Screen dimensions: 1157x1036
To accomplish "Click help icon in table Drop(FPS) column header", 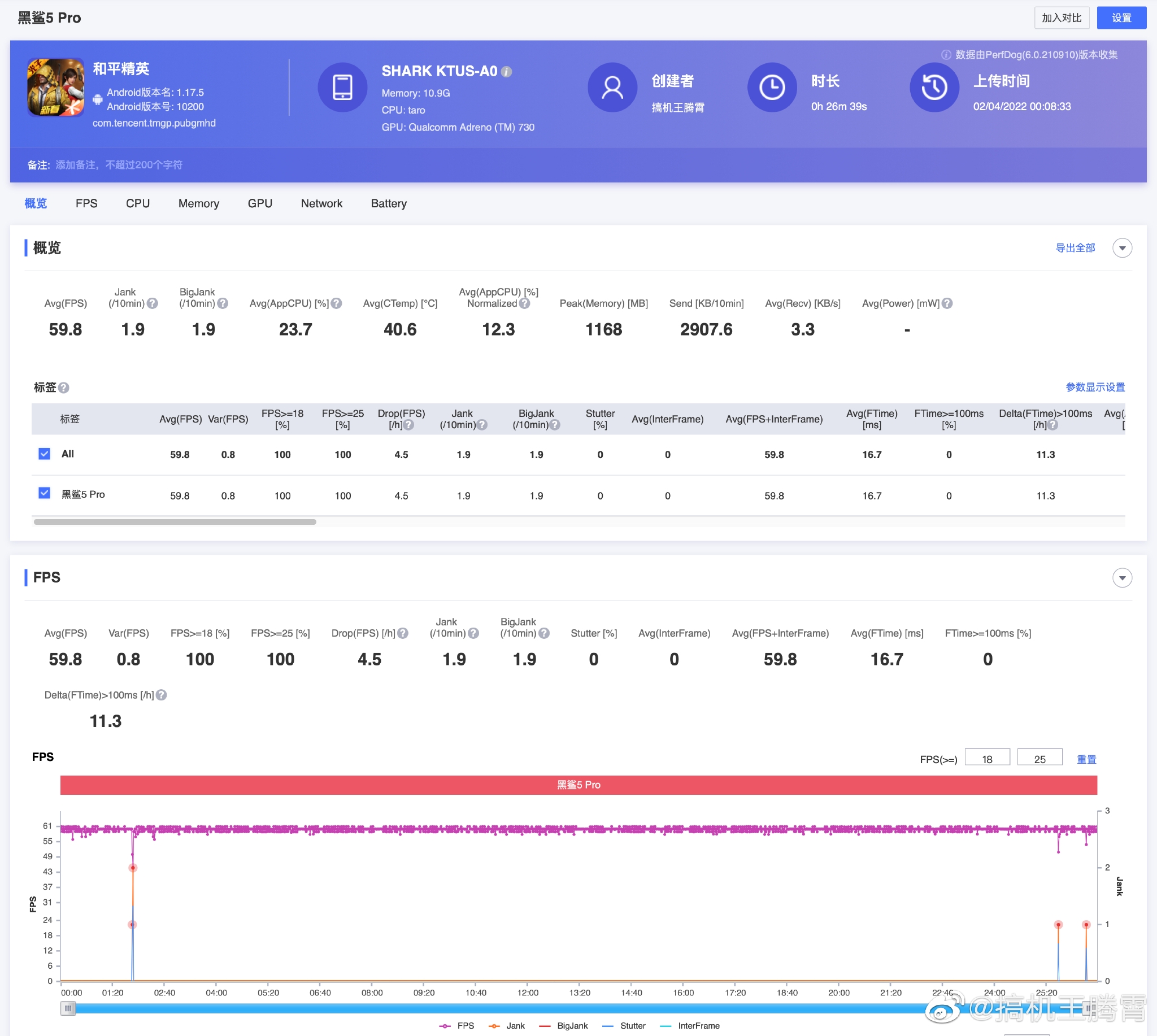I will click(409, 425).
